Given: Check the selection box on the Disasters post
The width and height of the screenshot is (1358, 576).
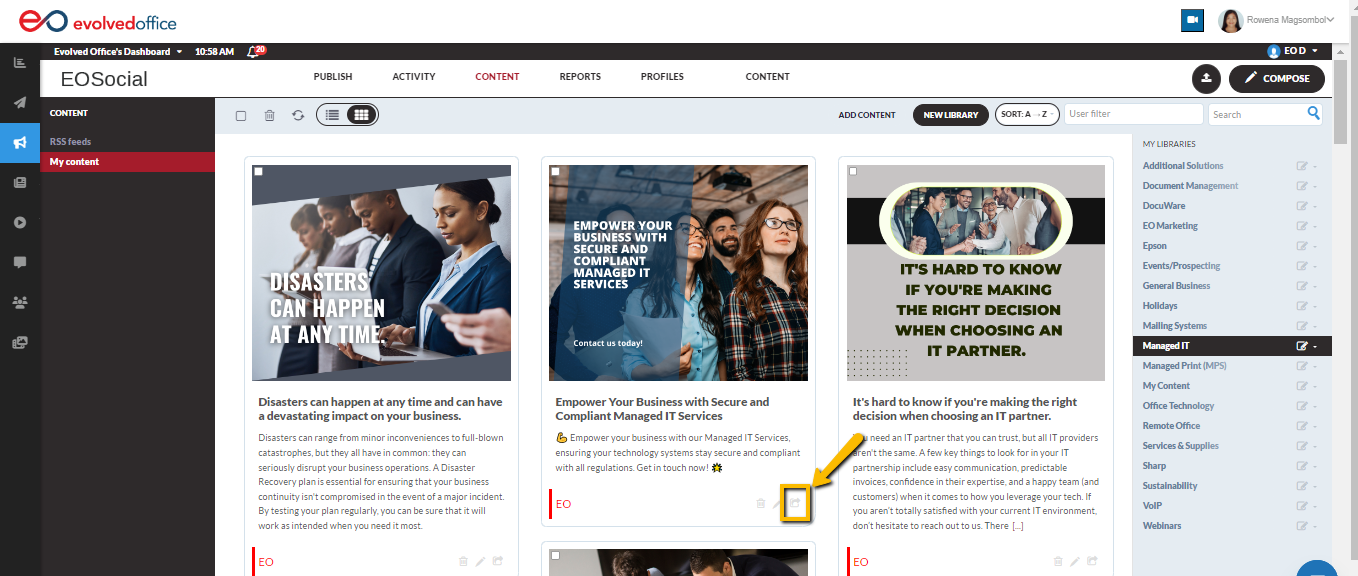Looking at the screenshot, I should click(x=260, y=171).
